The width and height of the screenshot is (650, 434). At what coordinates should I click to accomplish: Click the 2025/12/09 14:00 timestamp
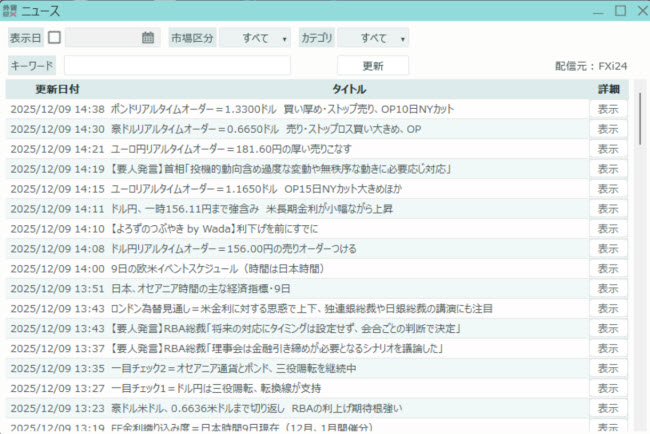point(58,269)
